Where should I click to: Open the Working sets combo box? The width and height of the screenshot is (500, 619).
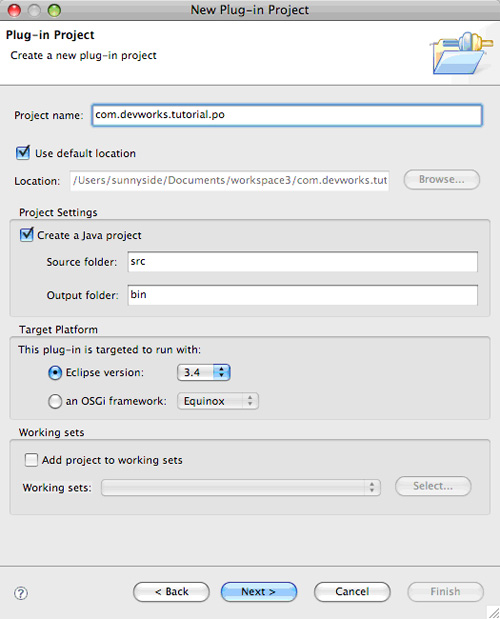pyautogui.click(x=241, y=488)
